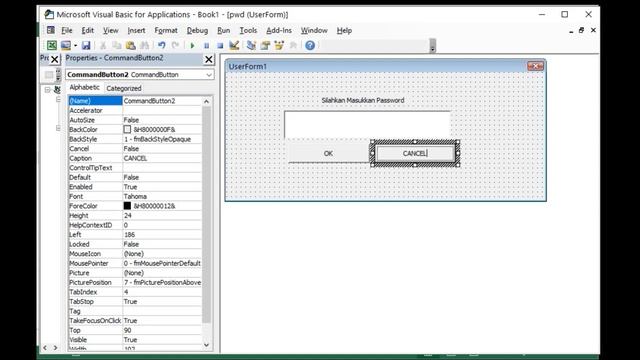Click the View Microsoft Excel icon
The width and height of the screenshot is (640, 360).
pos(52,45)
